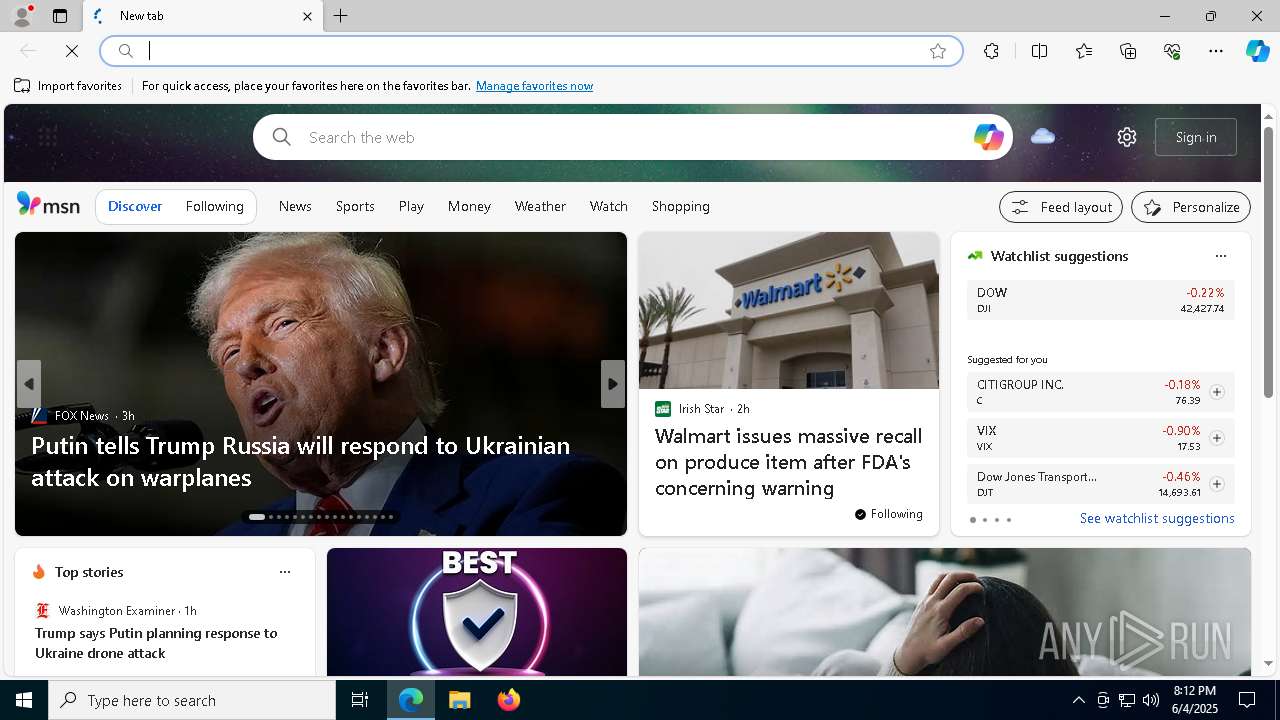Select first carousel slide indicator
Viewport: 1280px width, 720px height.
257,517
